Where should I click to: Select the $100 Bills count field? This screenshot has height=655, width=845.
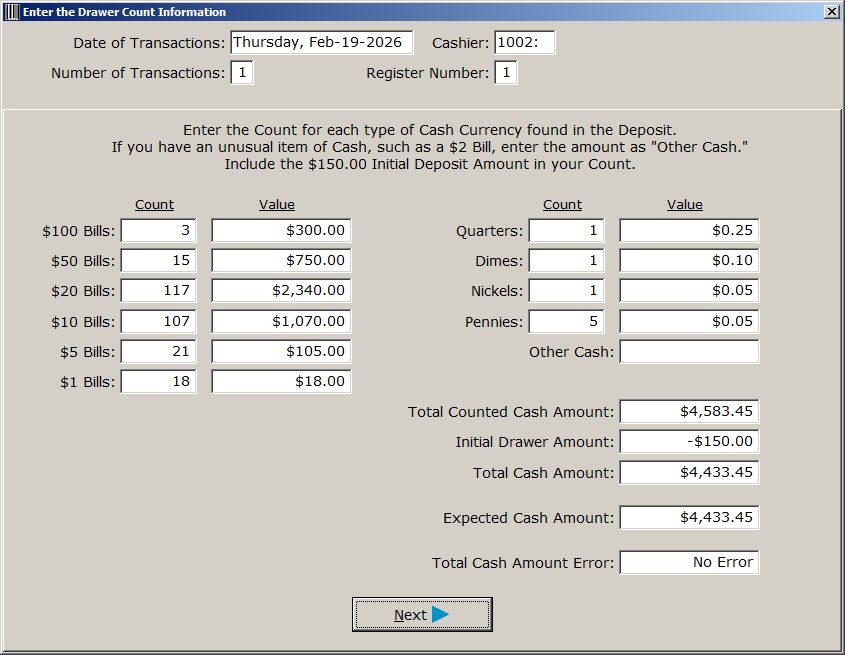pyautogui.click(x=158, y=231)
